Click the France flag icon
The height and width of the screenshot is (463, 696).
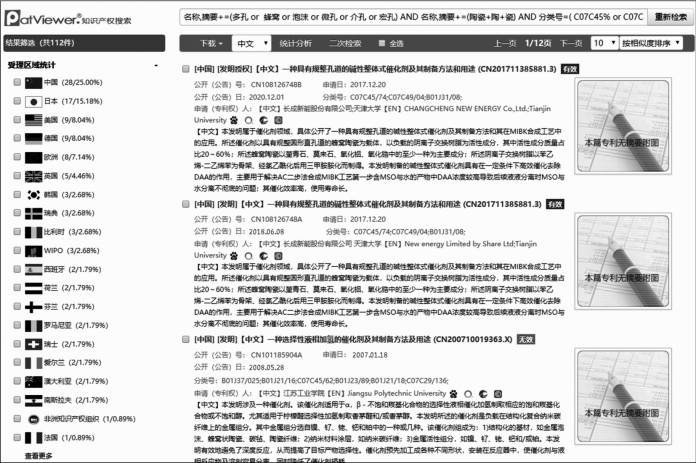[33, 438]
